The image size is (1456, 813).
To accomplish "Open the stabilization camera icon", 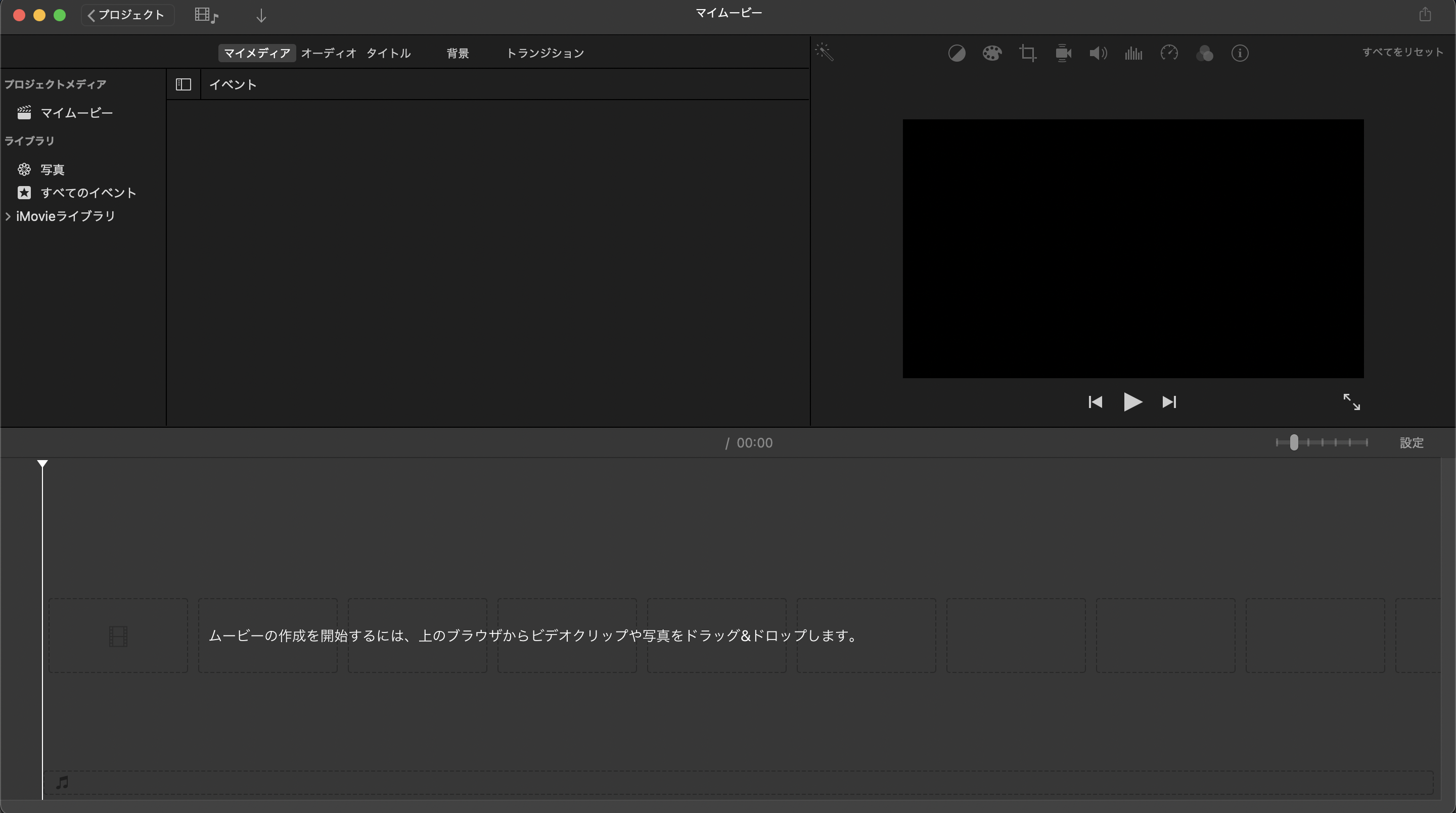I will (1063, 53).
